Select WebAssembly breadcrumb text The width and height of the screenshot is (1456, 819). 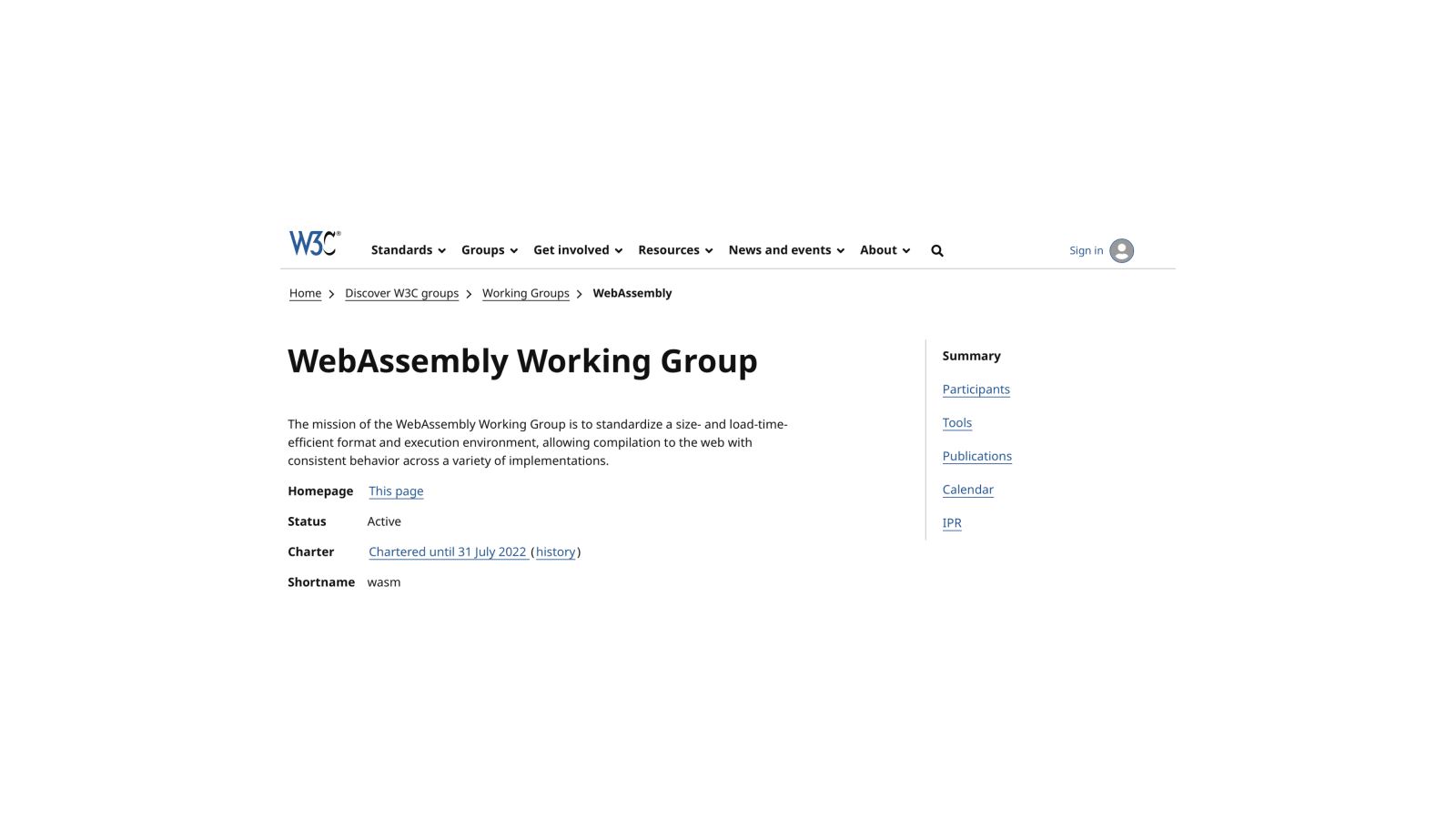pyautogui.click(x=632, y=293)
